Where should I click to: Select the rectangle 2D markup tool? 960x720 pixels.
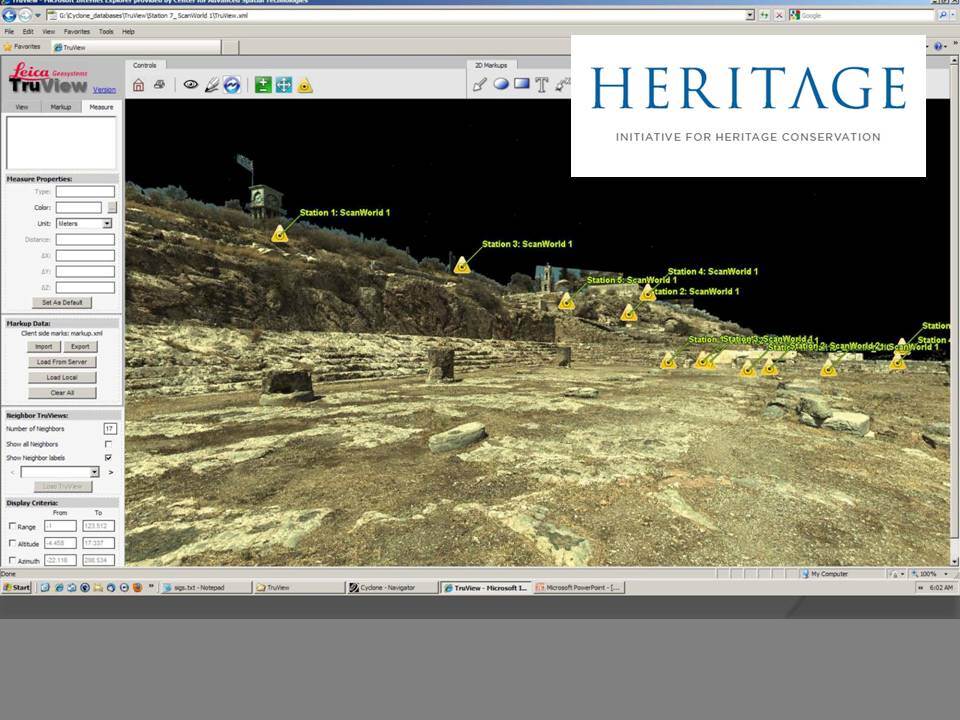(x=522, y=84)
